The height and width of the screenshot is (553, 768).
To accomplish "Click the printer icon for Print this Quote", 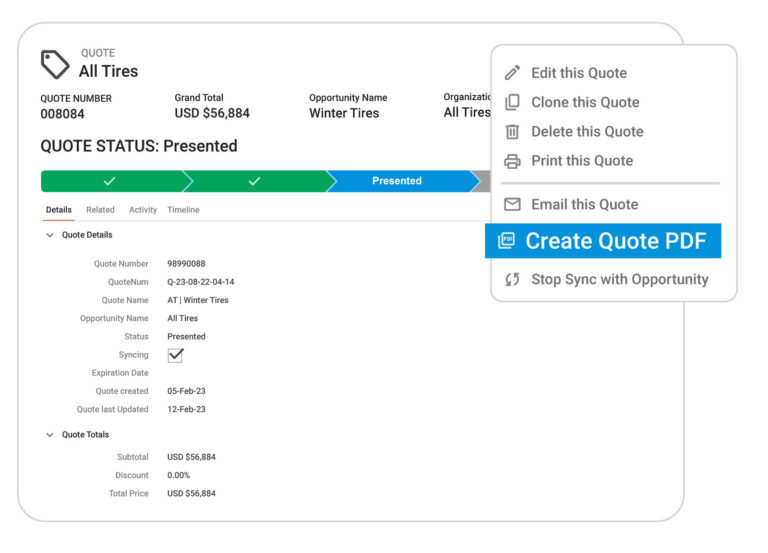I will (x=512, y=161).
